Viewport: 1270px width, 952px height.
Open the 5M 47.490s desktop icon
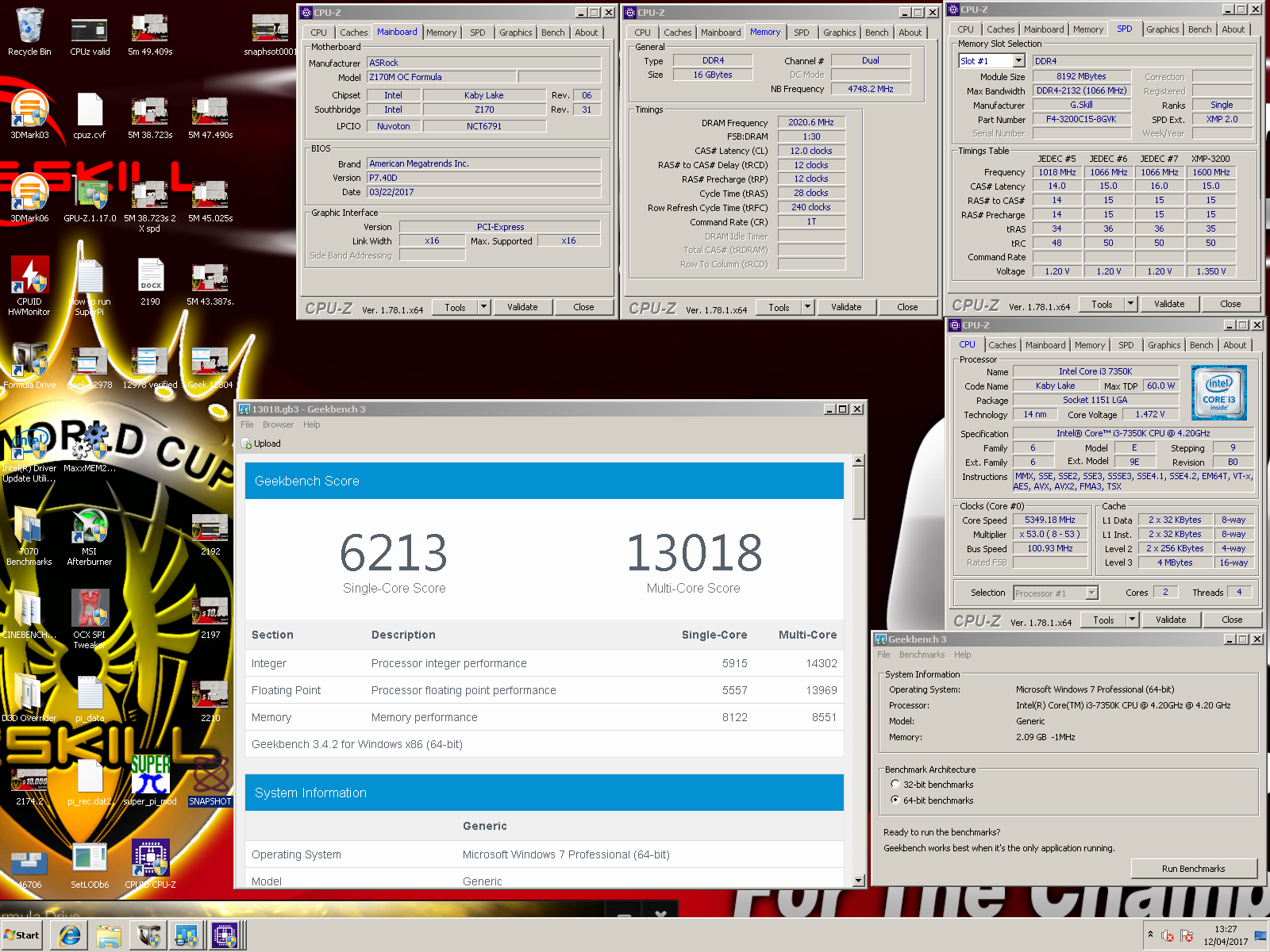(210, 116)
